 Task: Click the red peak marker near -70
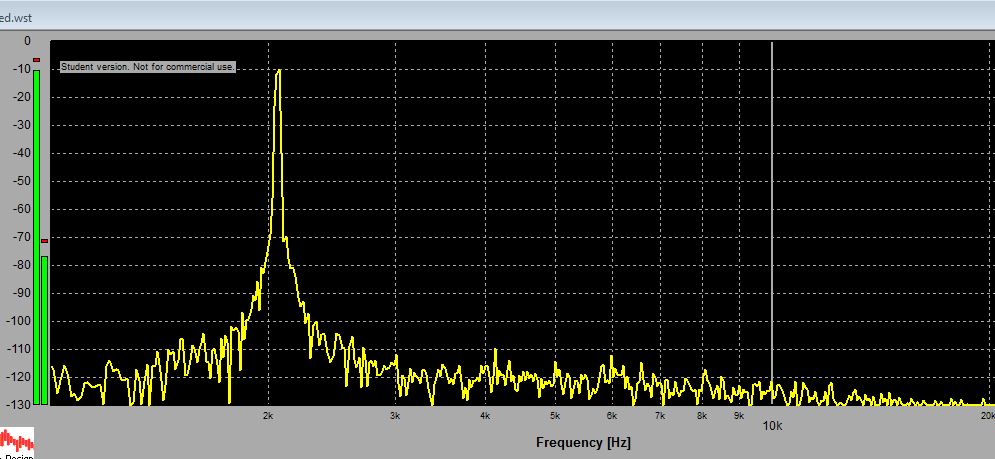[x=44, y=241]
